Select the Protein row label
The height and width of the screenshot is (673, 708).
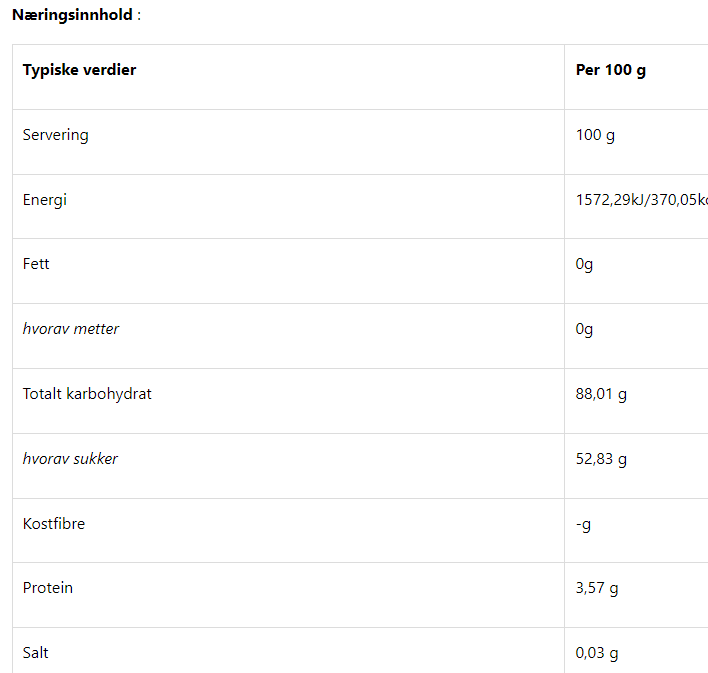click(47, 588)
